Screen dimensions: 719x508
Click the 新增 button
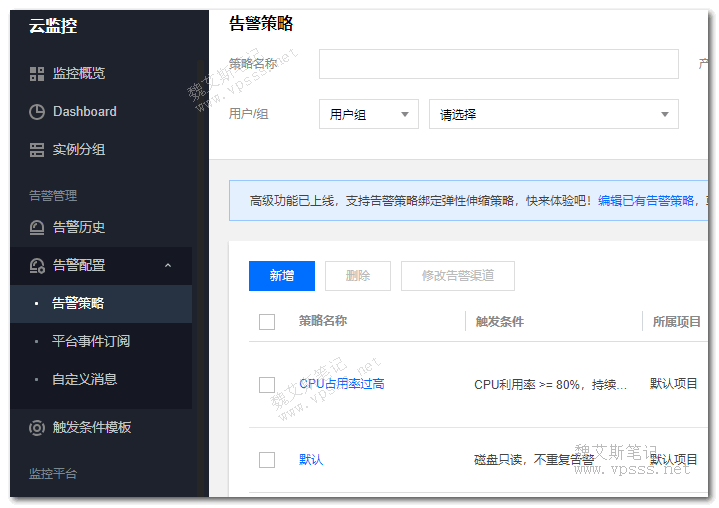point(282,276)
